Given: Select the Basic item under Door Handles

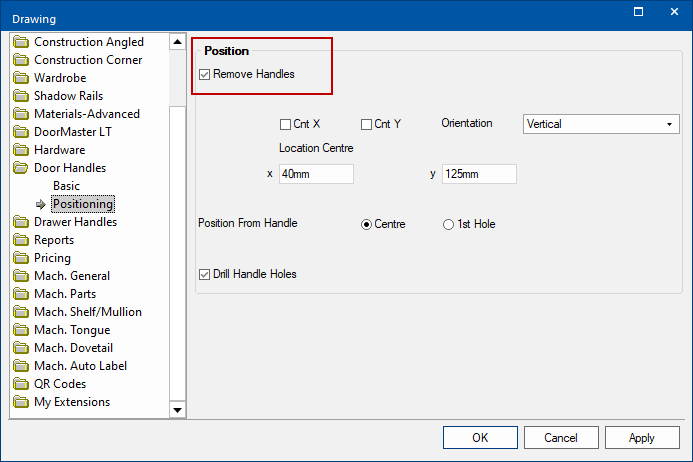Looking at the screenshot, I should (x=66, y=186).
